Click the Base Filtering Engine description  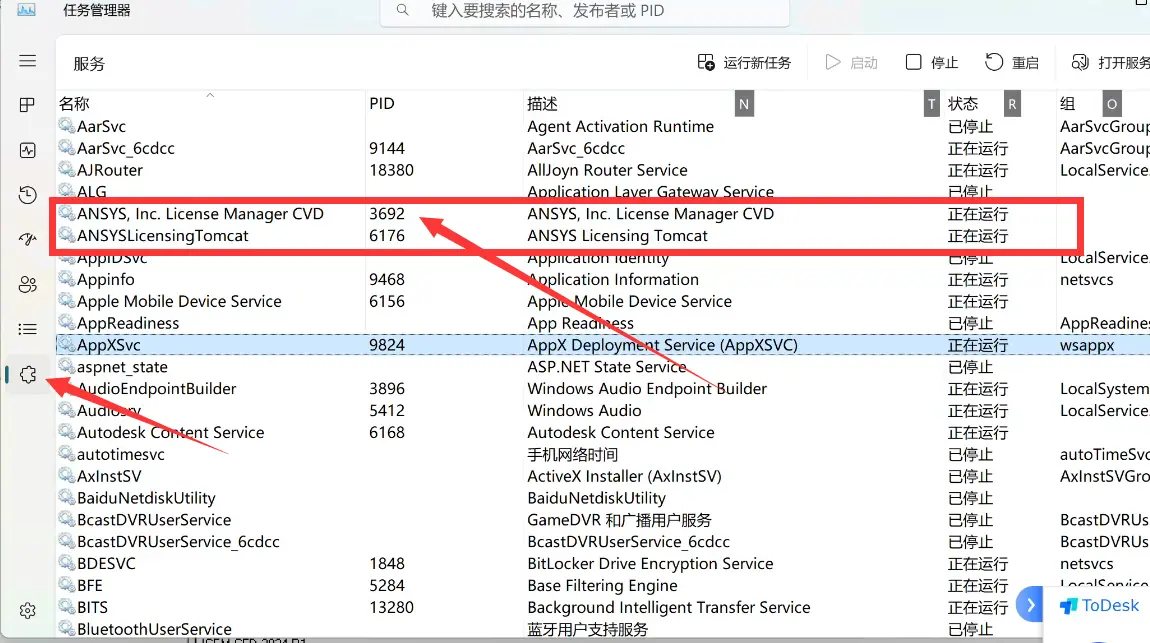tap(602, 585)
